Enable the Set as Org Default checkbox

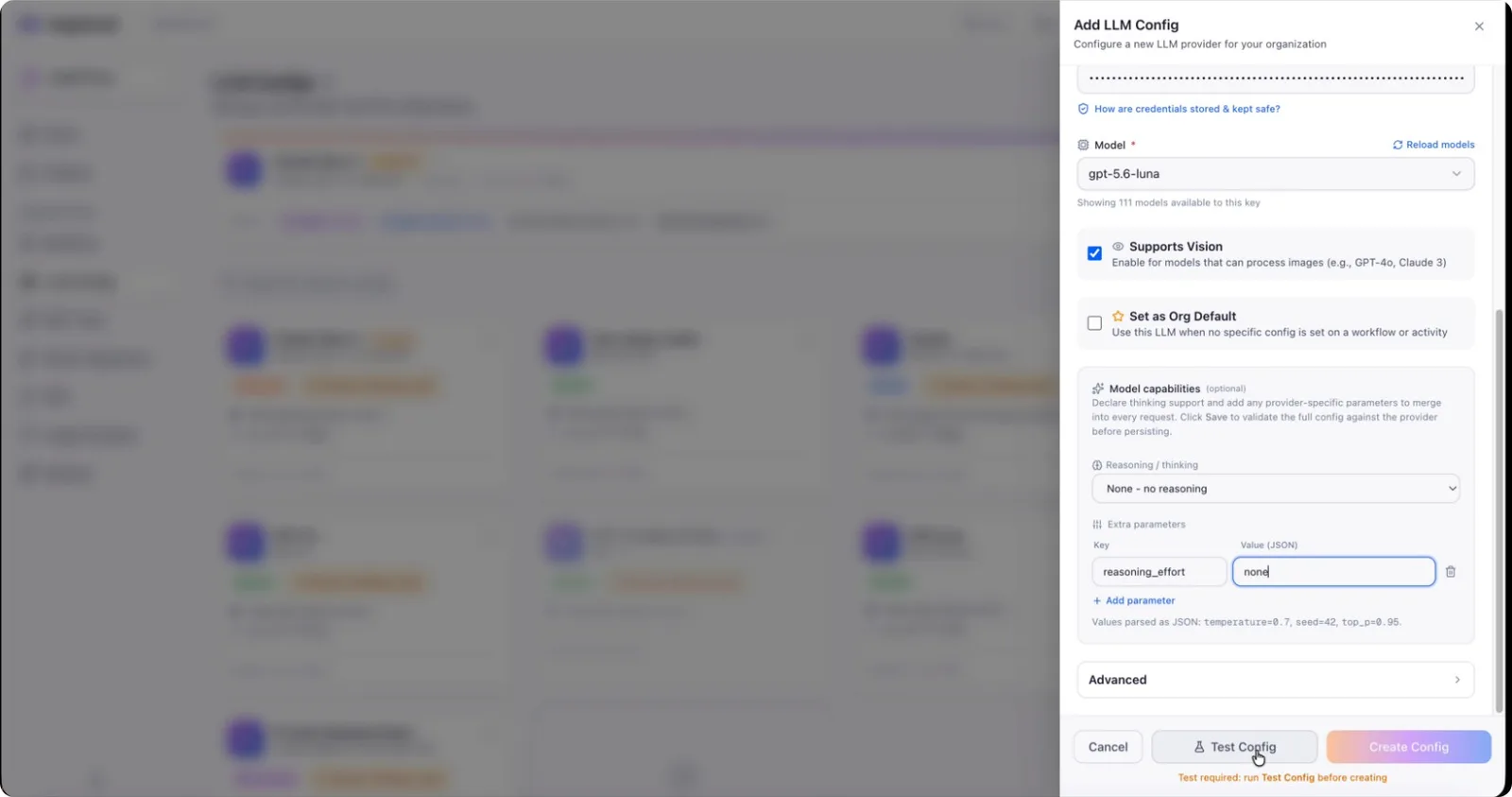coord(1094,323)
